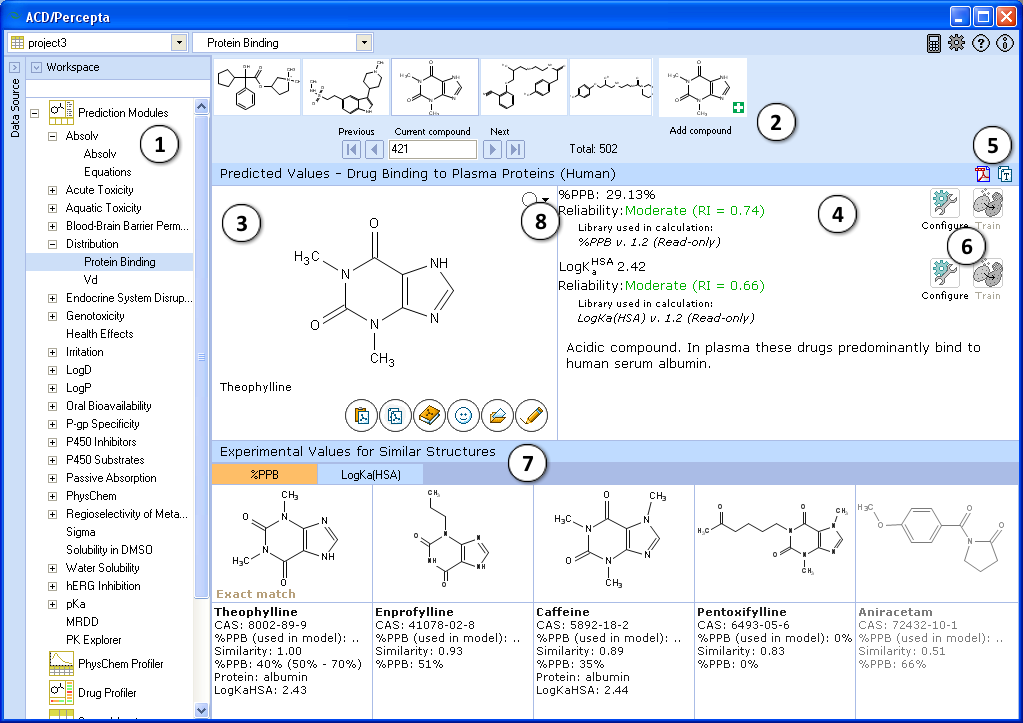Expand the Water Solubility node
Image resolution: width=1023 pixels, height=723 pixels.
tap(52, 568)
